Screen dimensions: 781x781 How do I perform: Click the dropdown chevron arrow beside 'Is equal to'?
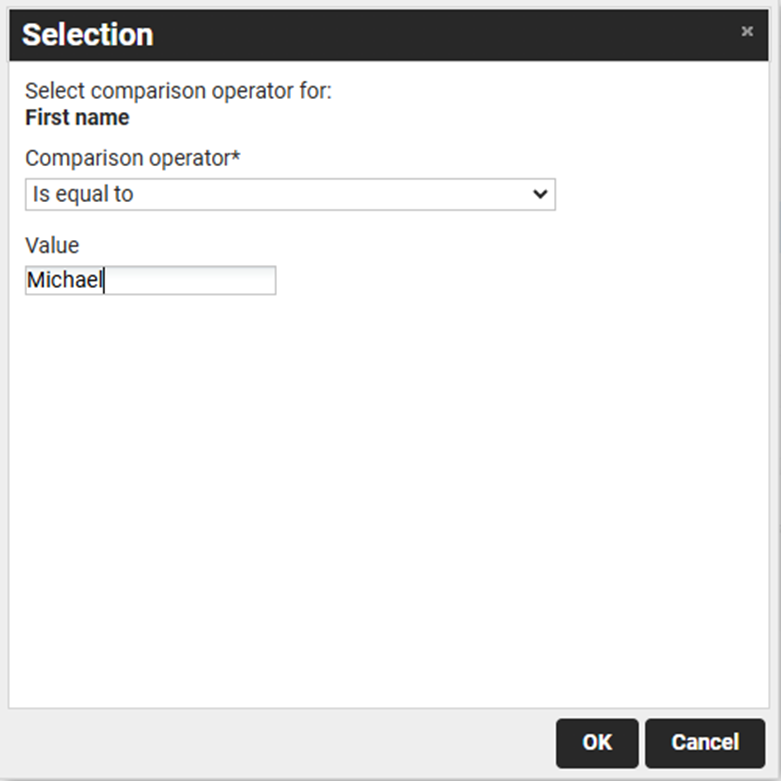541,195
